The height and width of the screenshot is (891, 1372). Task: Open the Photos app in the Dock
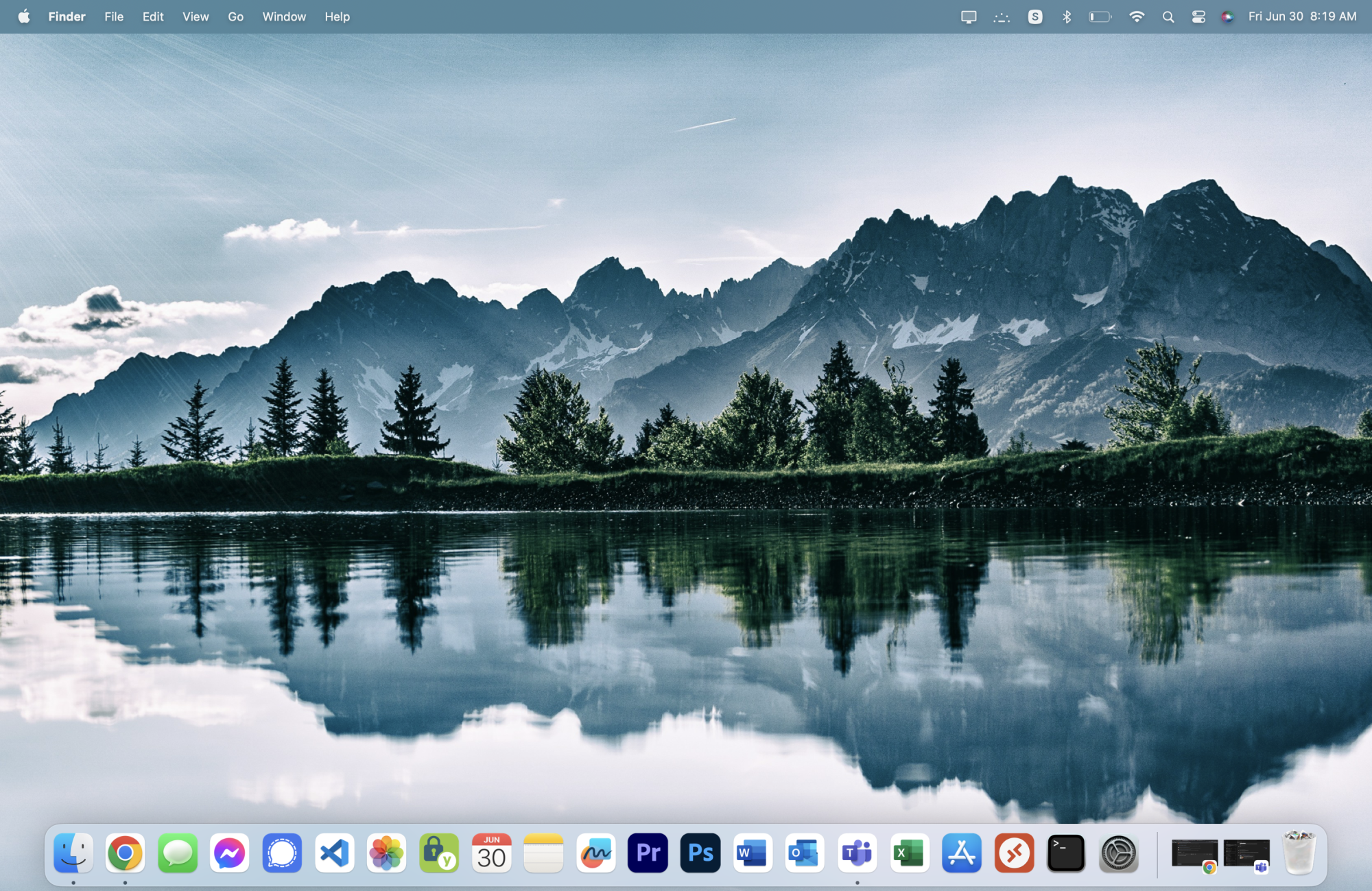click(x=386, y=853)
